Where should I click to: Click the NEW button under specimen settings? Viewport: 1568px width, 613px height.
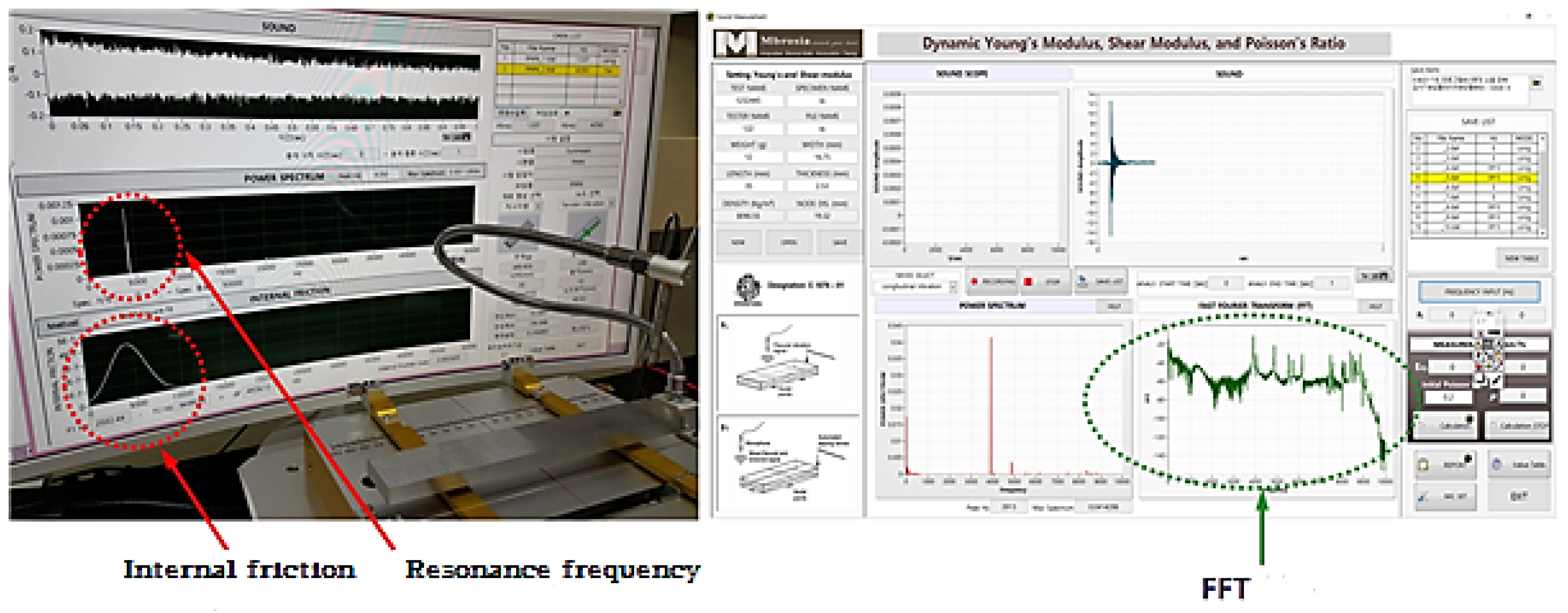click(738, 242)
